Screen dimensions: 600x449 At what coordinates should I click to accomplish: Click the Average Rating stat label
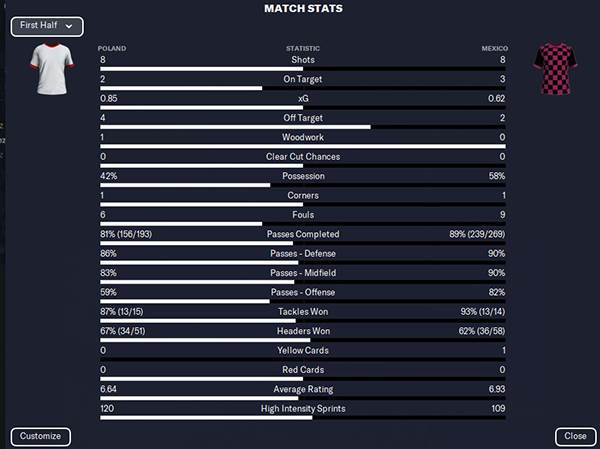(x=303, y=390)
